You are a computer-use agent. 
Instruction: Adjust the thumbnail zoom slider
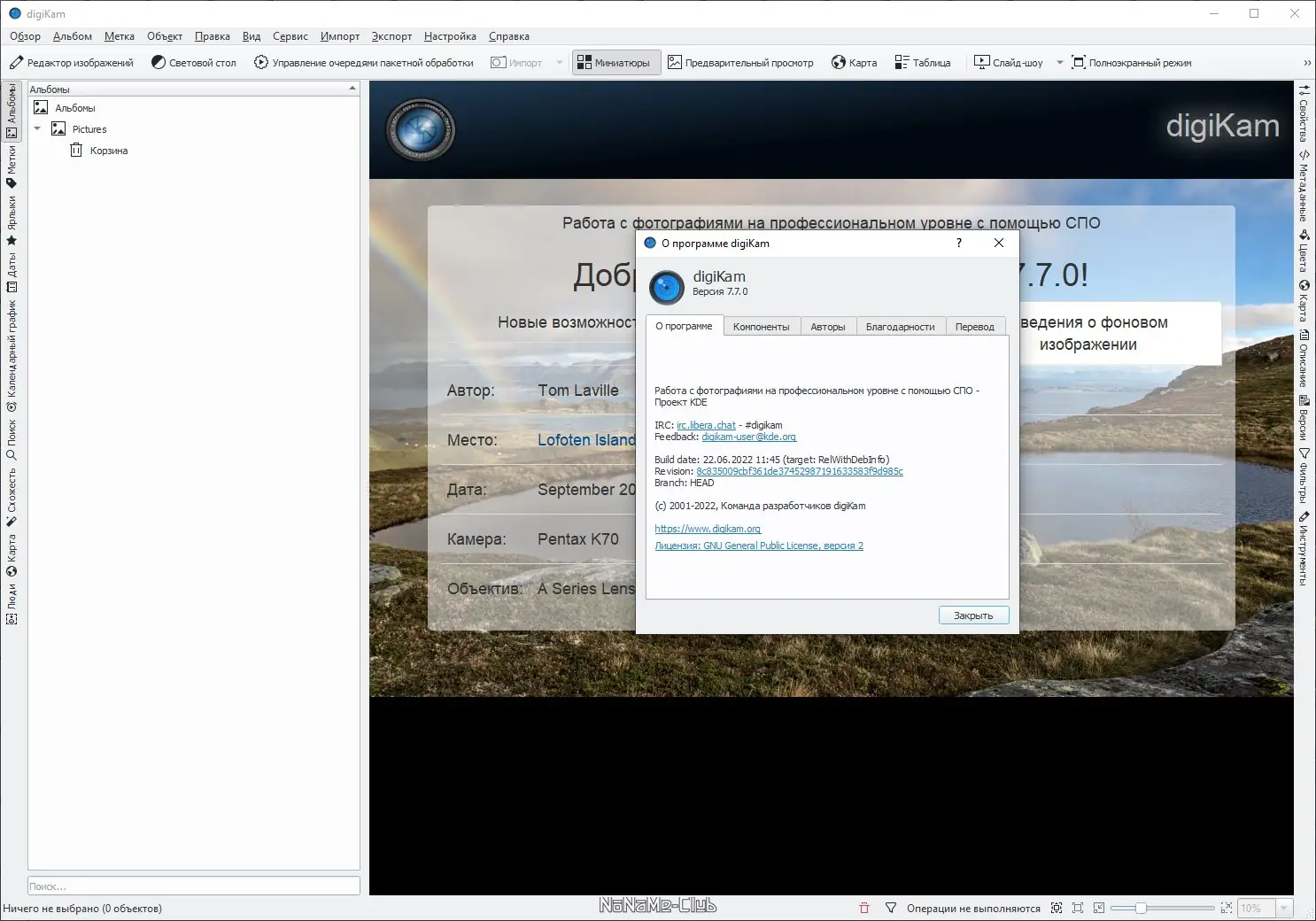click(1162, 908)
